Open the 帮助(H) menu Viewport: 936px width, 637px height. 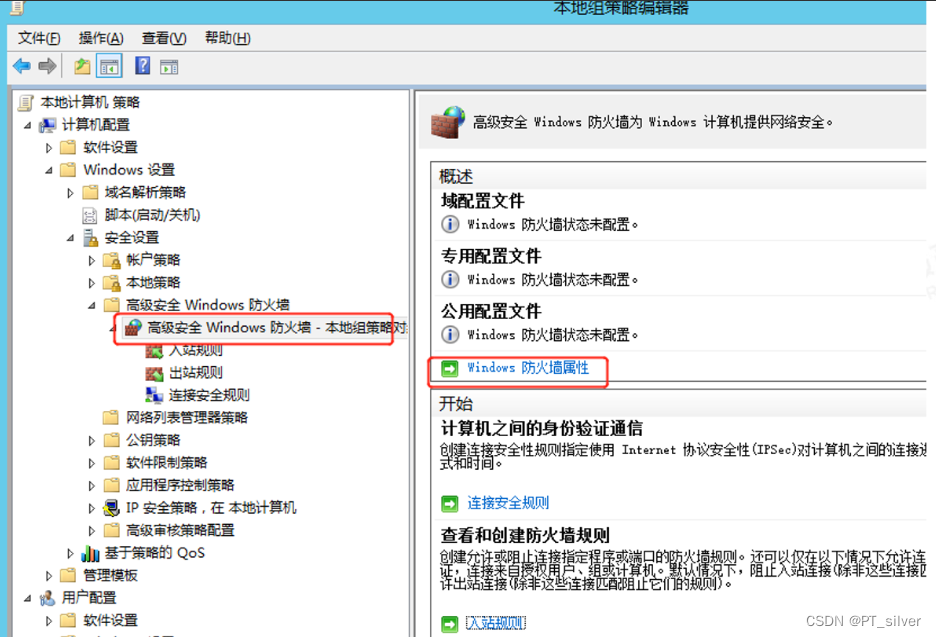coord(227,38)
